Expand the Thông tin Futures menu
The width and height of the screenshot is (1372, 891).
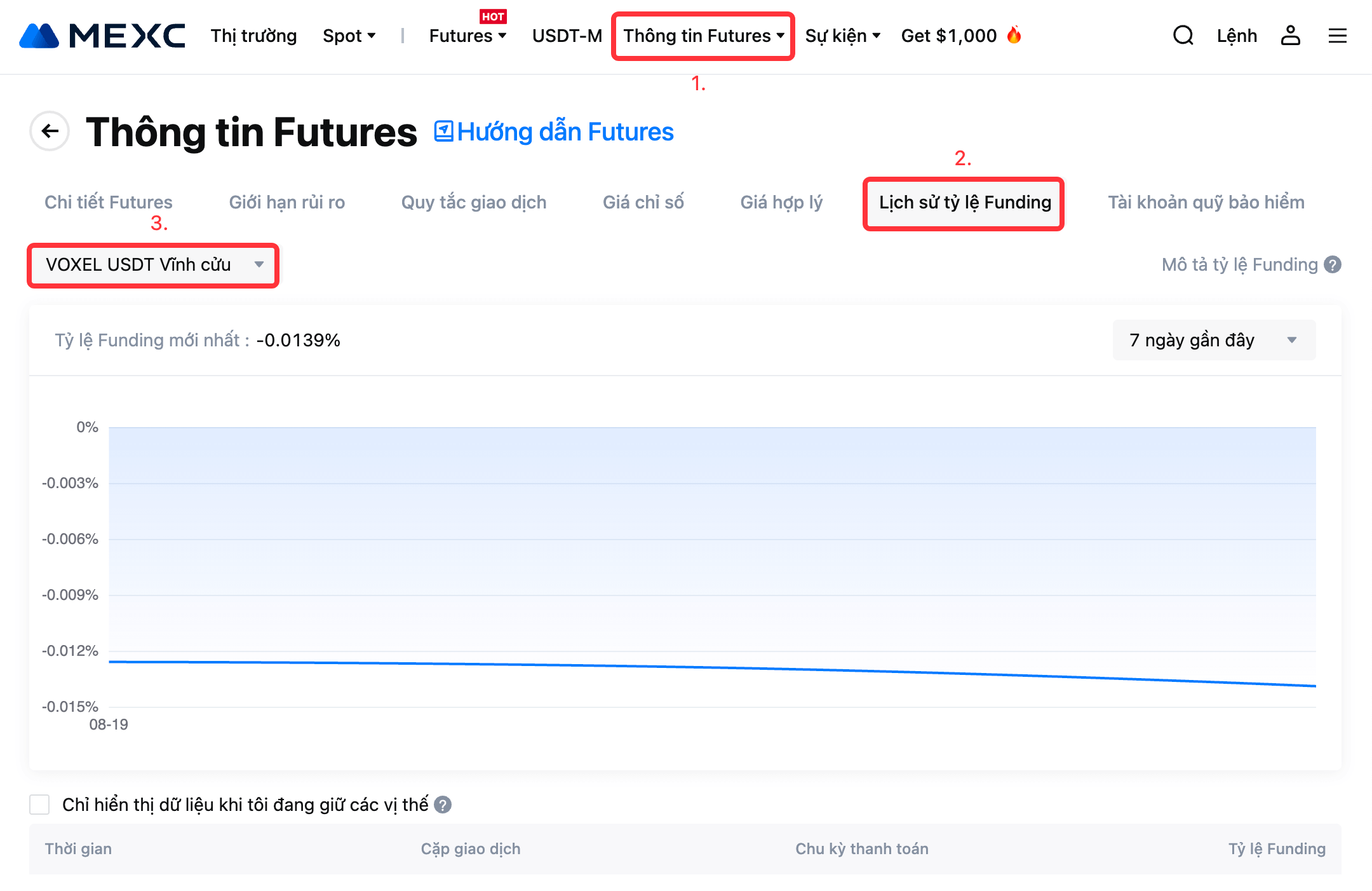click(703, 36)
